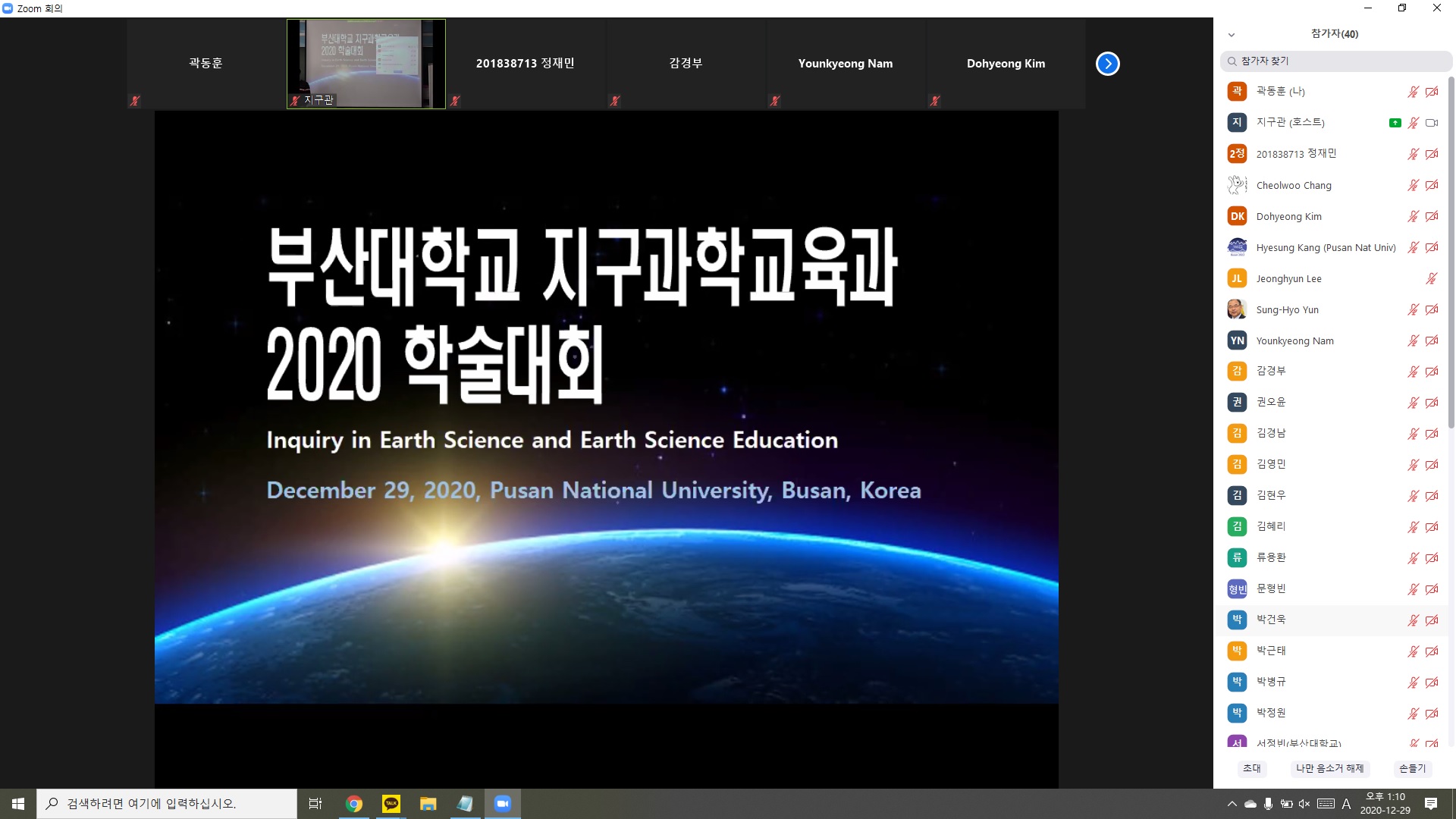Click video-off icon beside Dohyeong Kim in list
1456x819 pixels.
tap(1431, 216)
